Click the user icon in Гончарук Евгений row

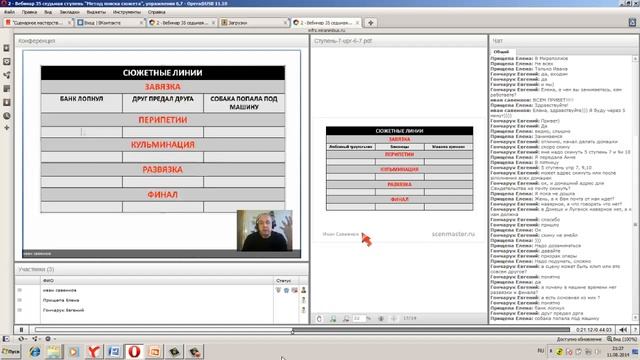pos(304,310)
